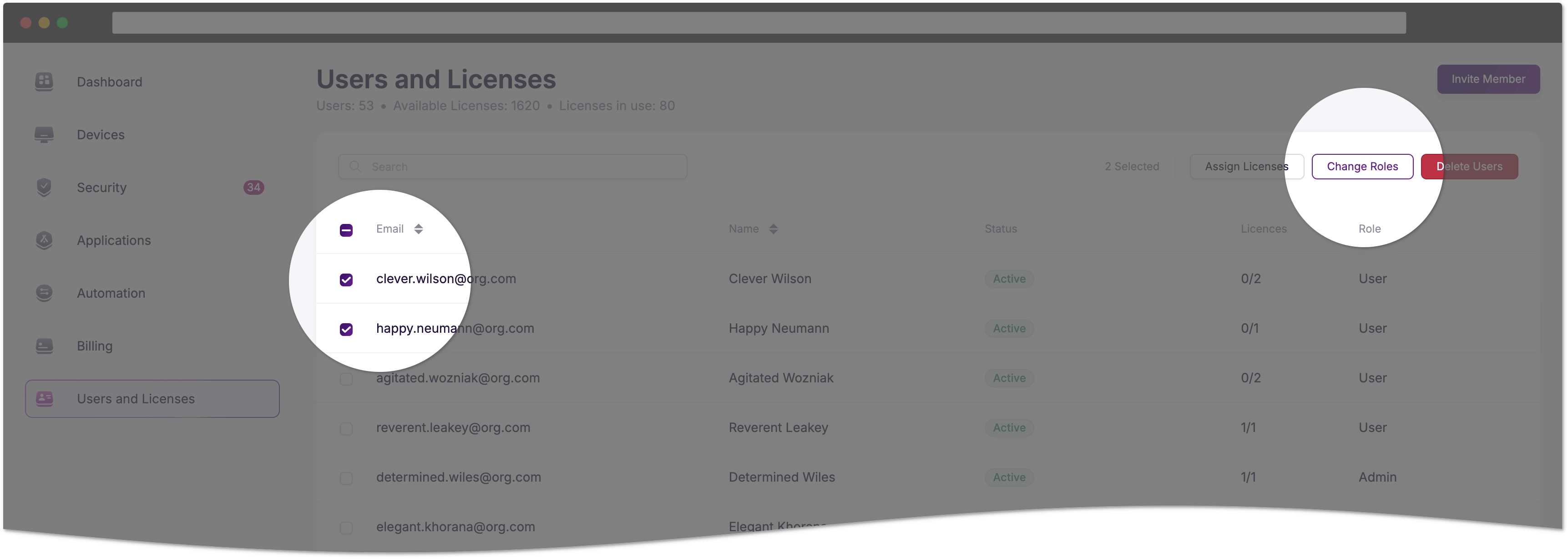
Task: Click the name Agitated Wozniak
Action: 781,378
